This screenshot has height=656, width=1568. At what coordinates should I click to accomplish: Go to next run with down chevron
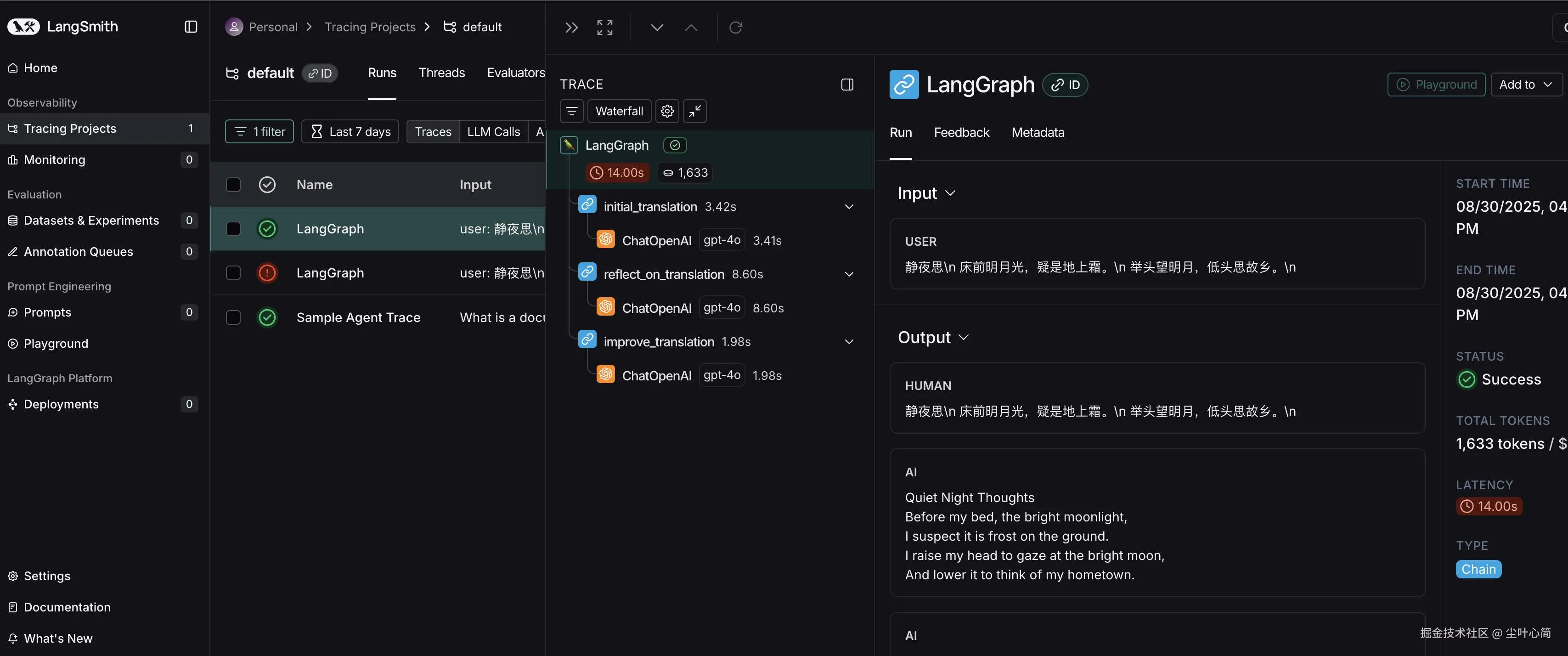tap(657, 28)
